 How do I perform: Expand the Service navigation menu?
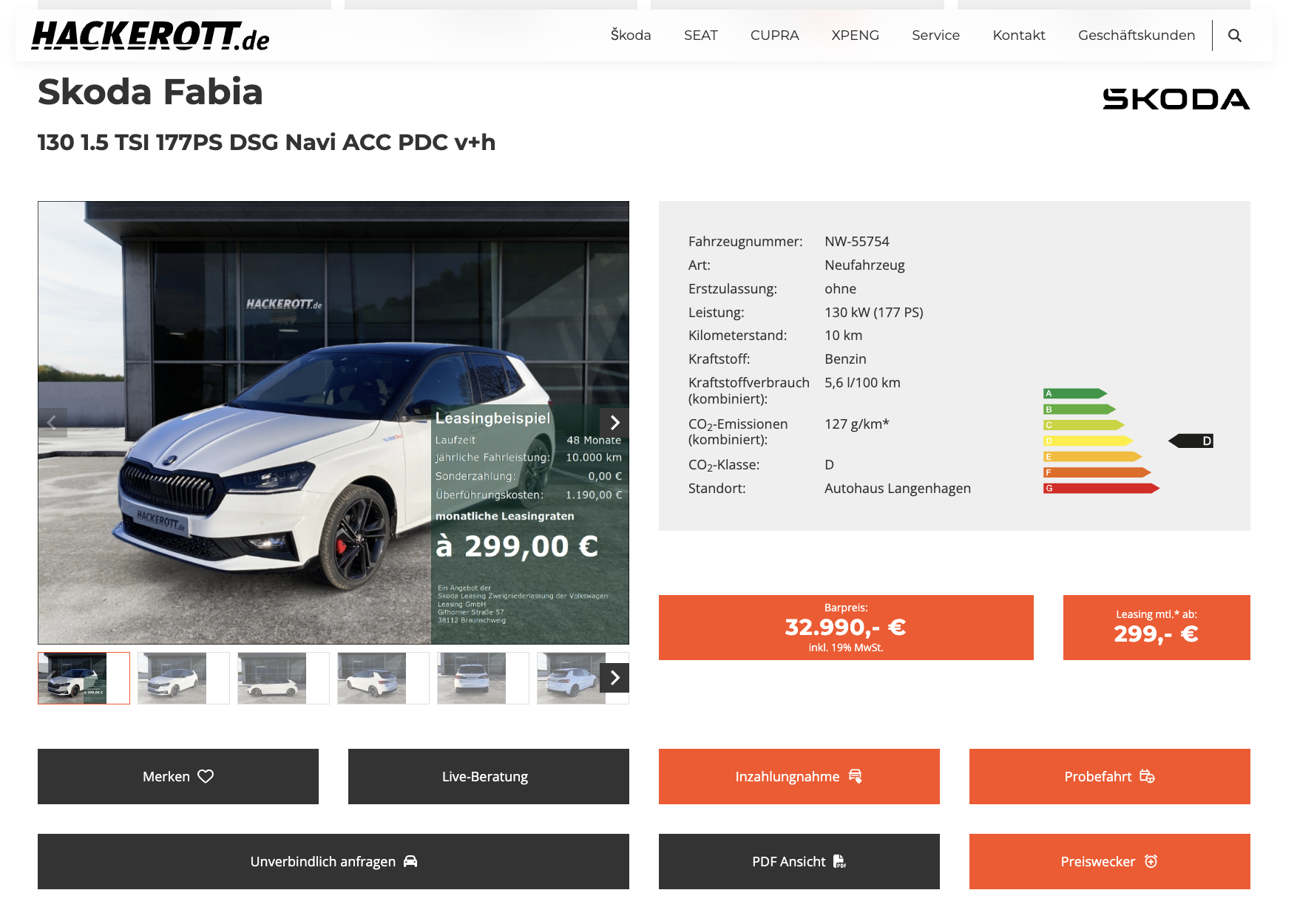[935, 35]
